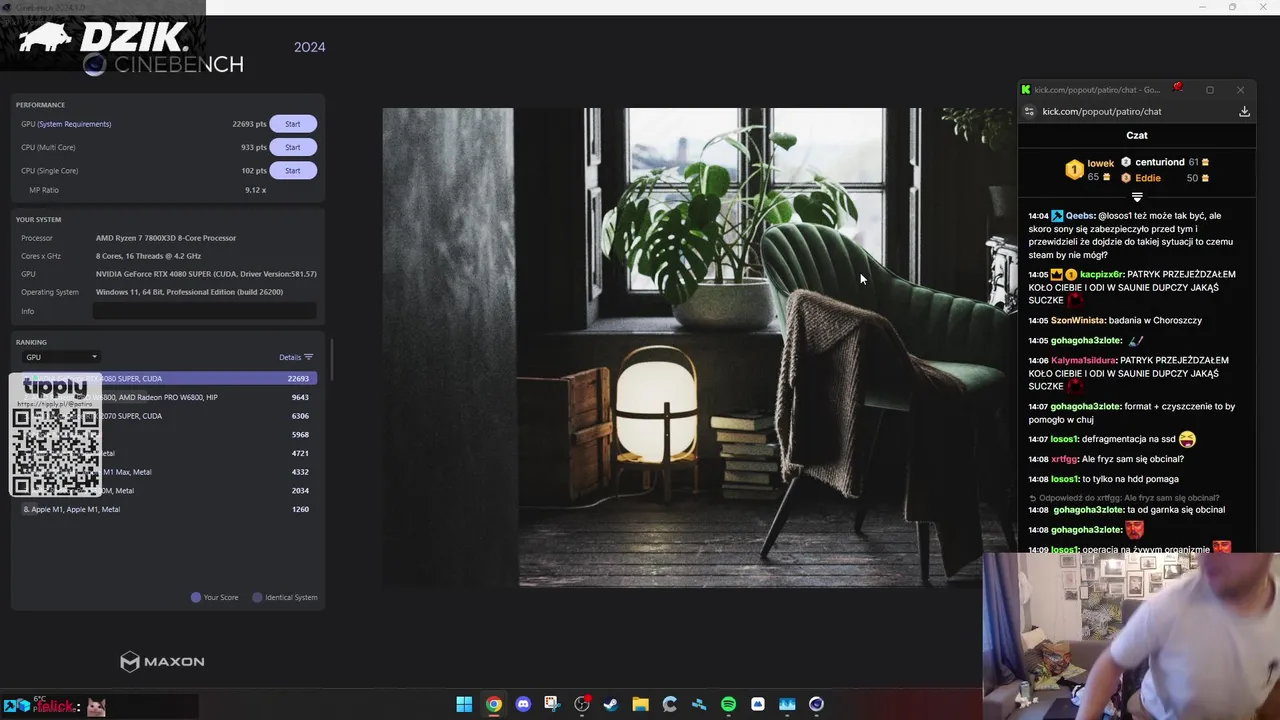Start the CPU (Single Core) benchmark
Screen dimensions: 1280x720
(x=293, y=170)
